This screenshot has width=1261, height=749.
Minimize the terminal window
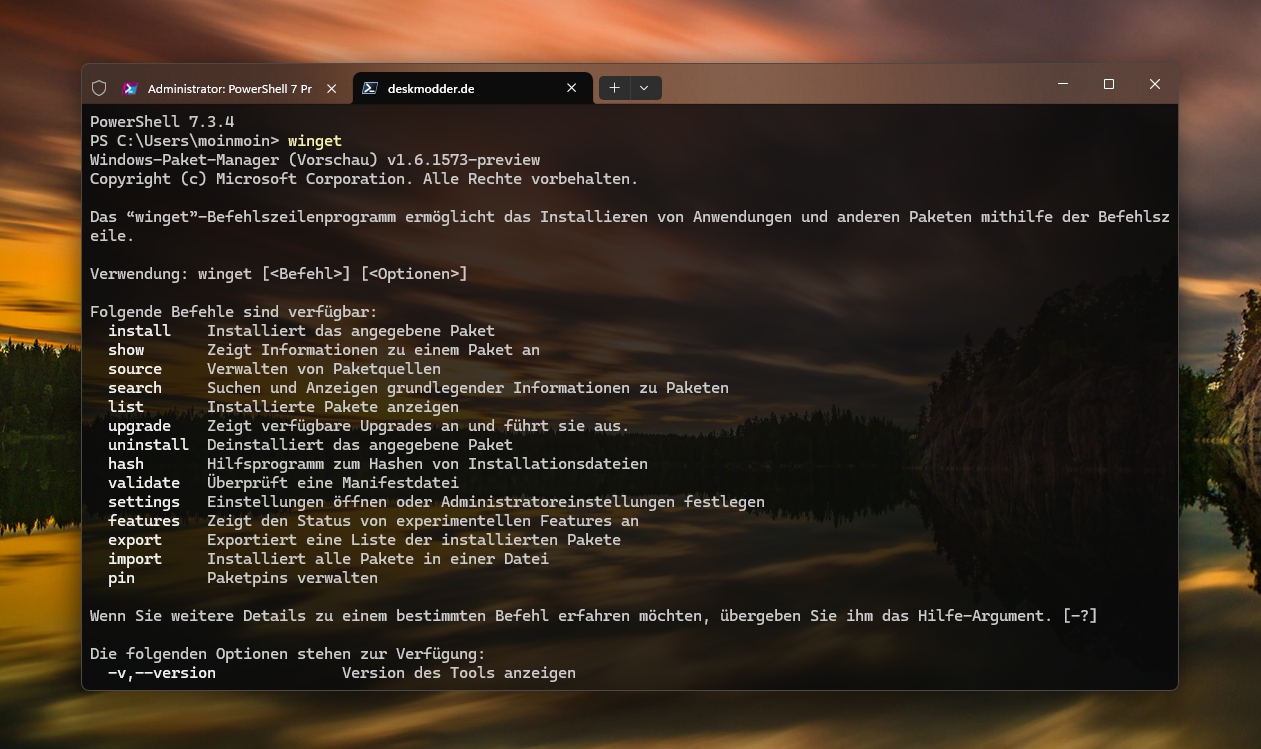1063,84
